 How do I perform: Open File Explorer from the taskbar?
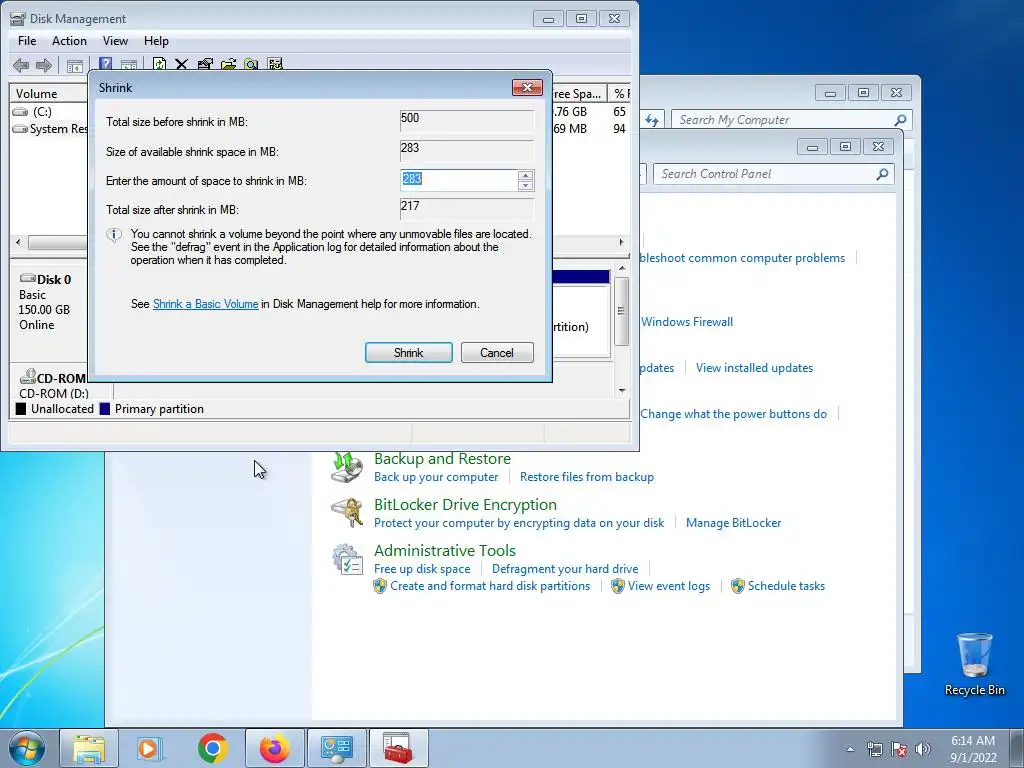coord(89,748)
